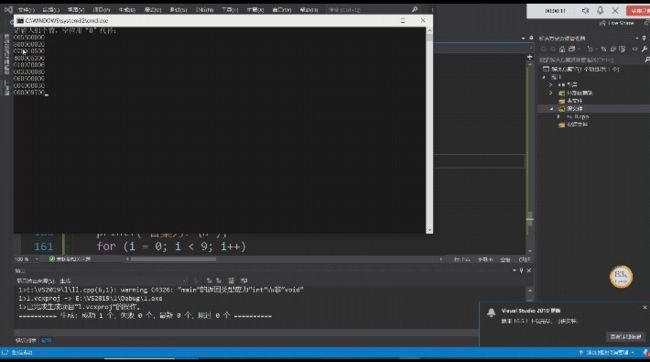Click the console window vertical scrollbar
This screenshot has height=362, width=650.
pos(429,130)
